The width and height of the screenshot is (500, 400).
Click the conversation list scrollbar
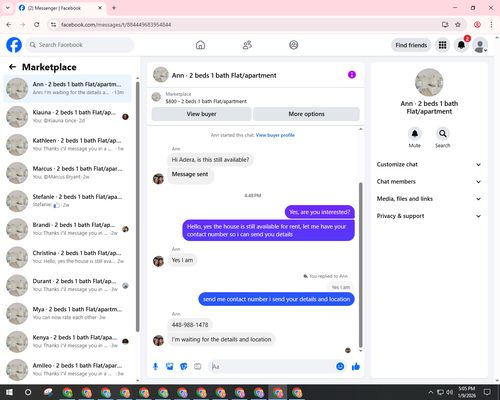point(137,207)
